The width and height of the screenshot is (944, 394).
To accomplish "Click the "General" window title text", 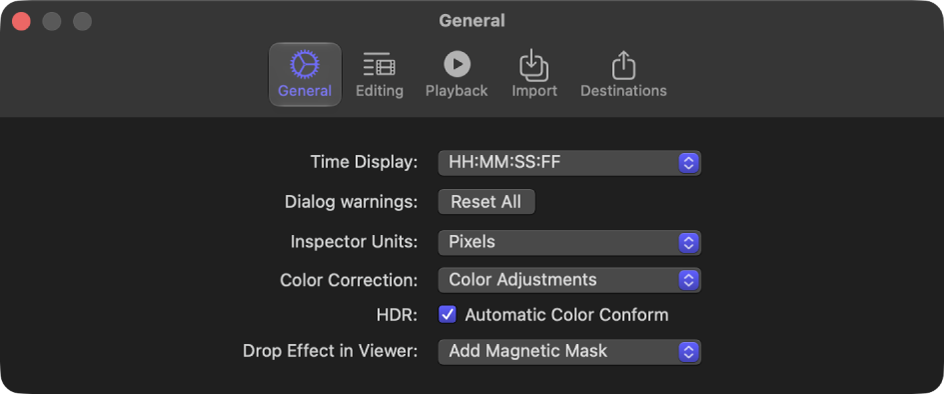I will [x=472, y=21].
